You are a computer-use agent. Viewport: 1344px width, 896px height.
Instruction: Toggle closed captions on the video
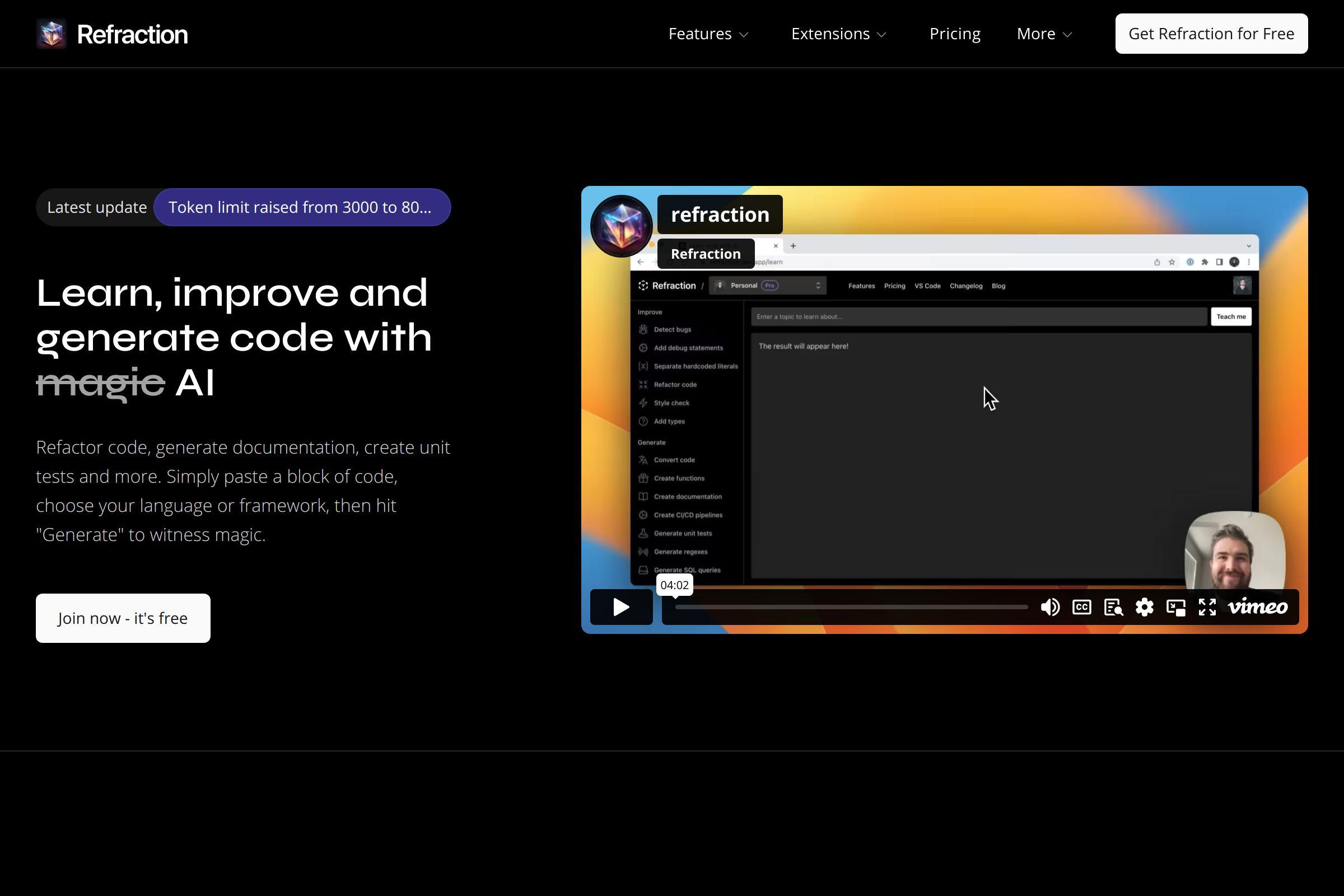(x=1081, y=607)
